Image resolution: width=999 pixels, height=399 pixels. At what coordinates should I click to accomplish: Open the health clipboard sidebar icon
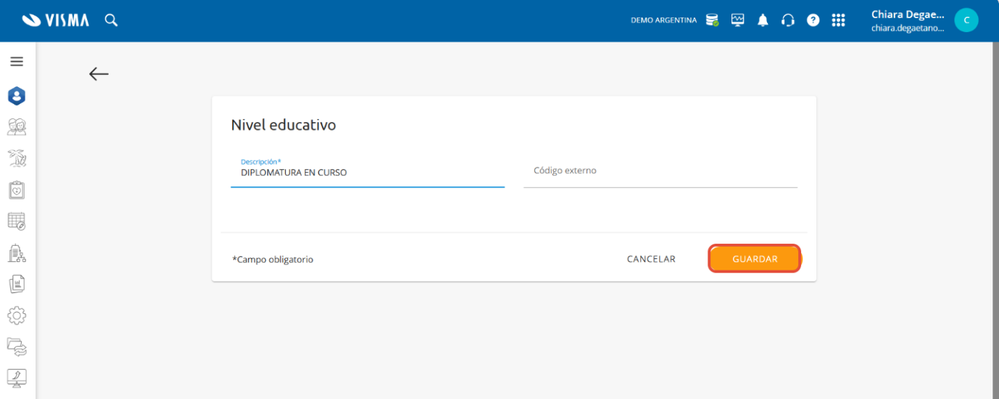17,190
